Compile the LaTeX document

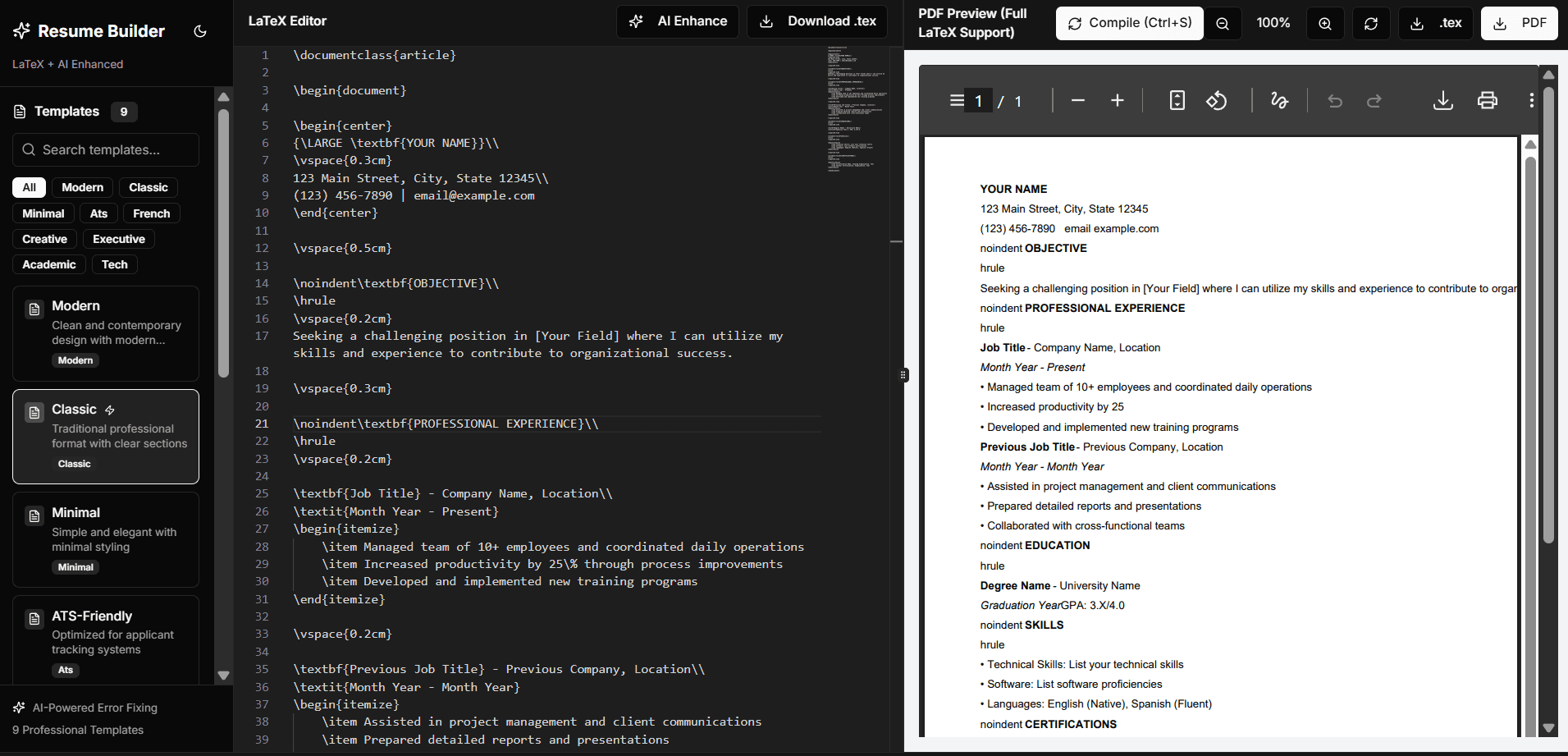(1129, 23)
